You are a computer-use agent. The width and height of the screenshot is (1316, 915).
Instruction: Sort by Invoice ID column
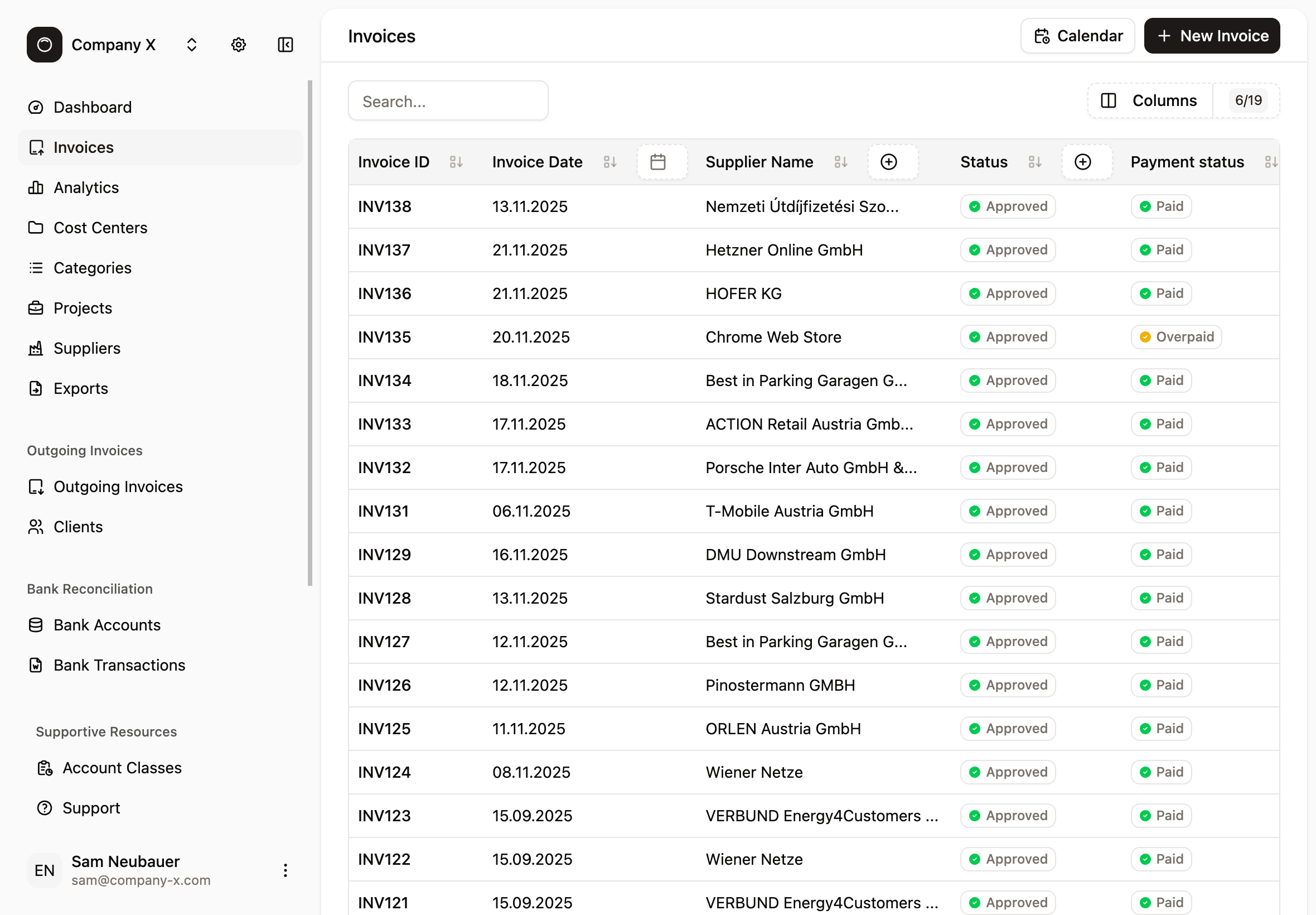(456, 162)
